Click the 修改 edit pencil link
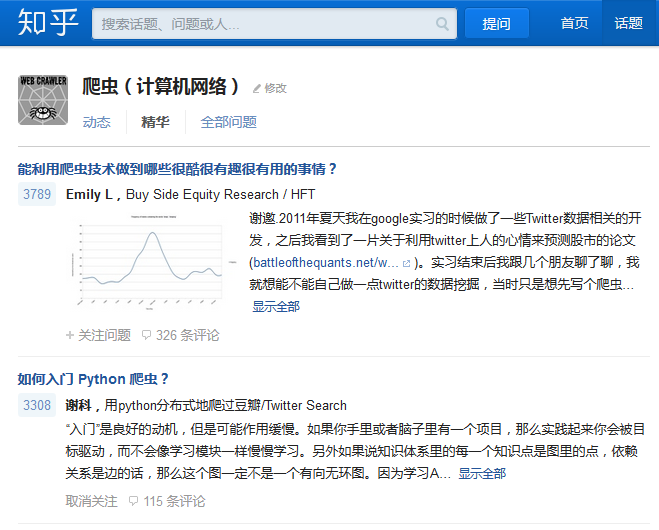 tap(269, 88)
